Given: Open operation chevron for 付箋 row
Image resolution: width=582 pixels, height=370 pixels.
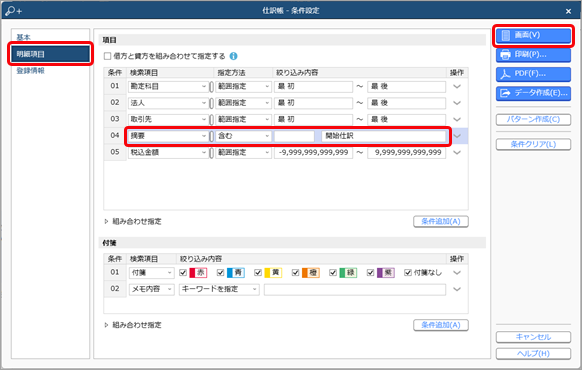Looking at the screenshot, I should [457, 273].
